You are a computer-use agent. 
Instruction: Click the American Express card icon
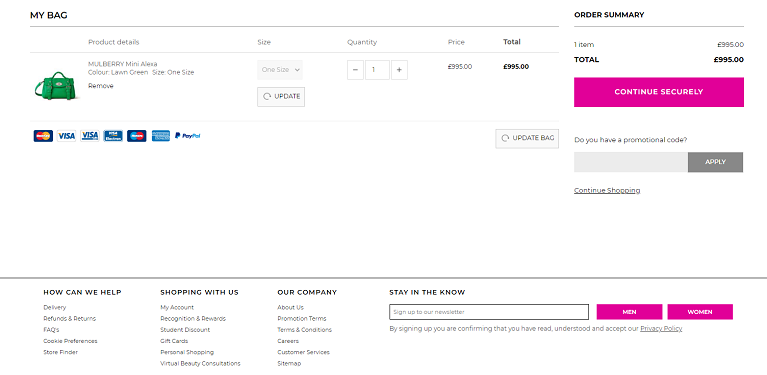click(x=160, y=136)
